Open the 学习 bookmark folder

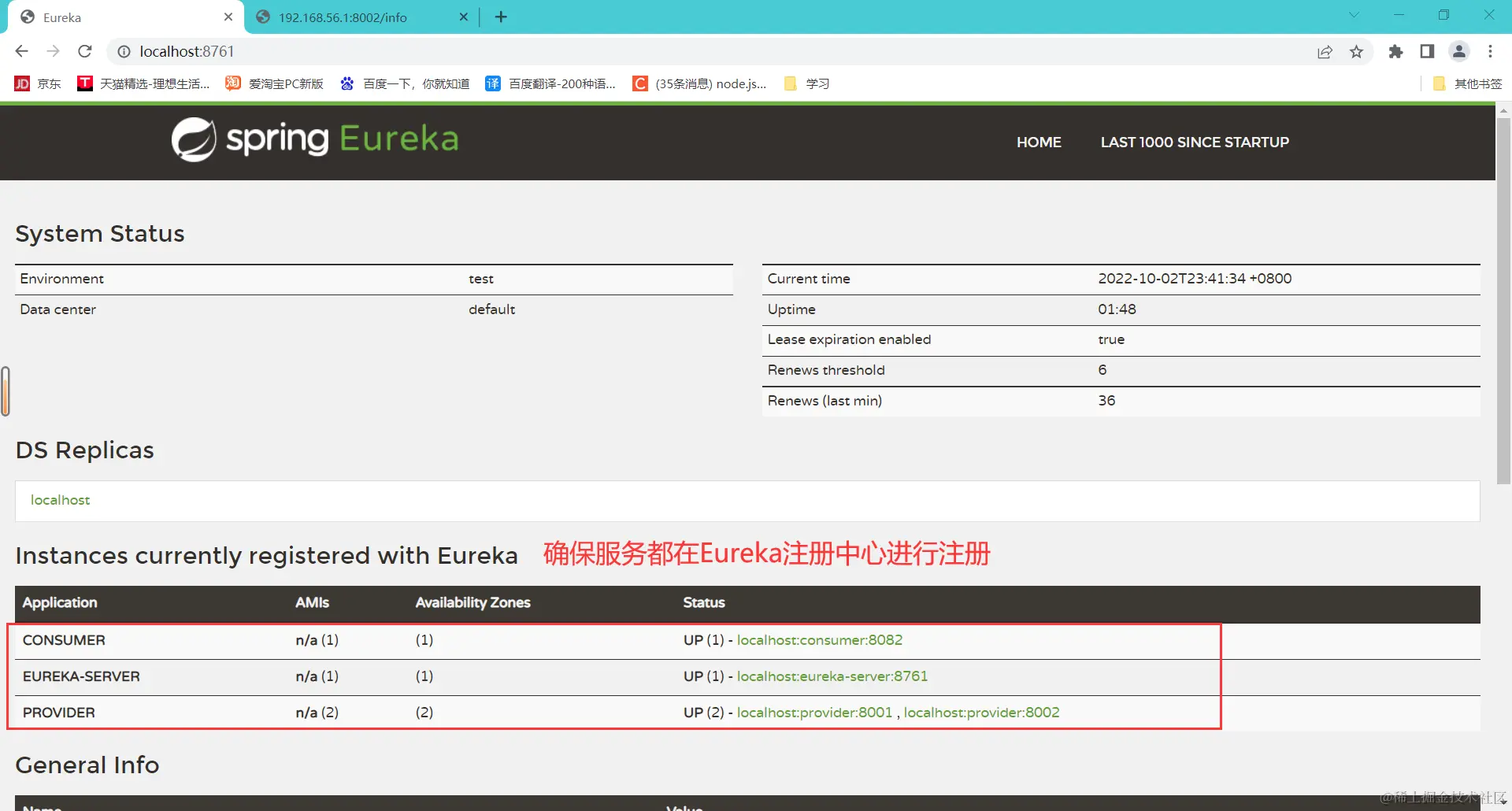[x=807, y=83]
